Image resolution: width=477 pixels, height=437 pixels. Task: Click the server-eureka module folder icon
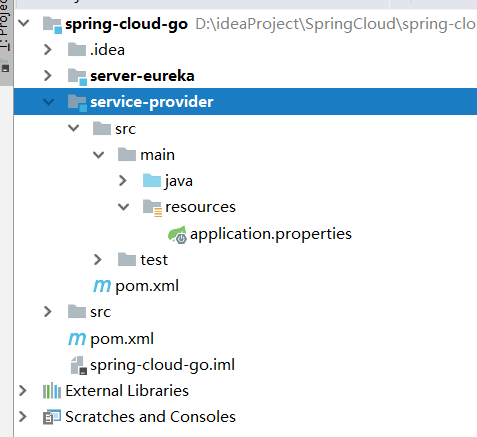(x=77, y=77)
